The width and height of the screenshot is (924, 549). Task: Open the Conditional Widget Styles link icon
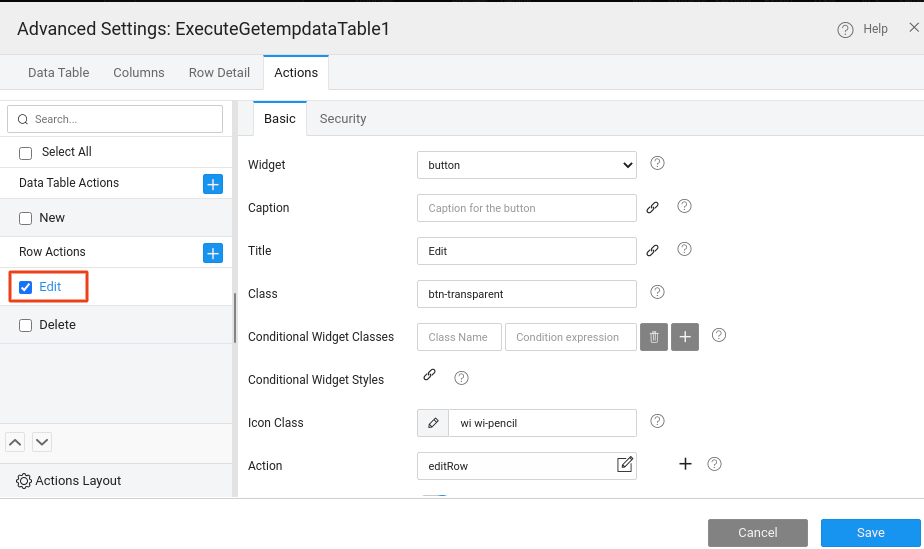pyautogui.click(x=429, y=376)
